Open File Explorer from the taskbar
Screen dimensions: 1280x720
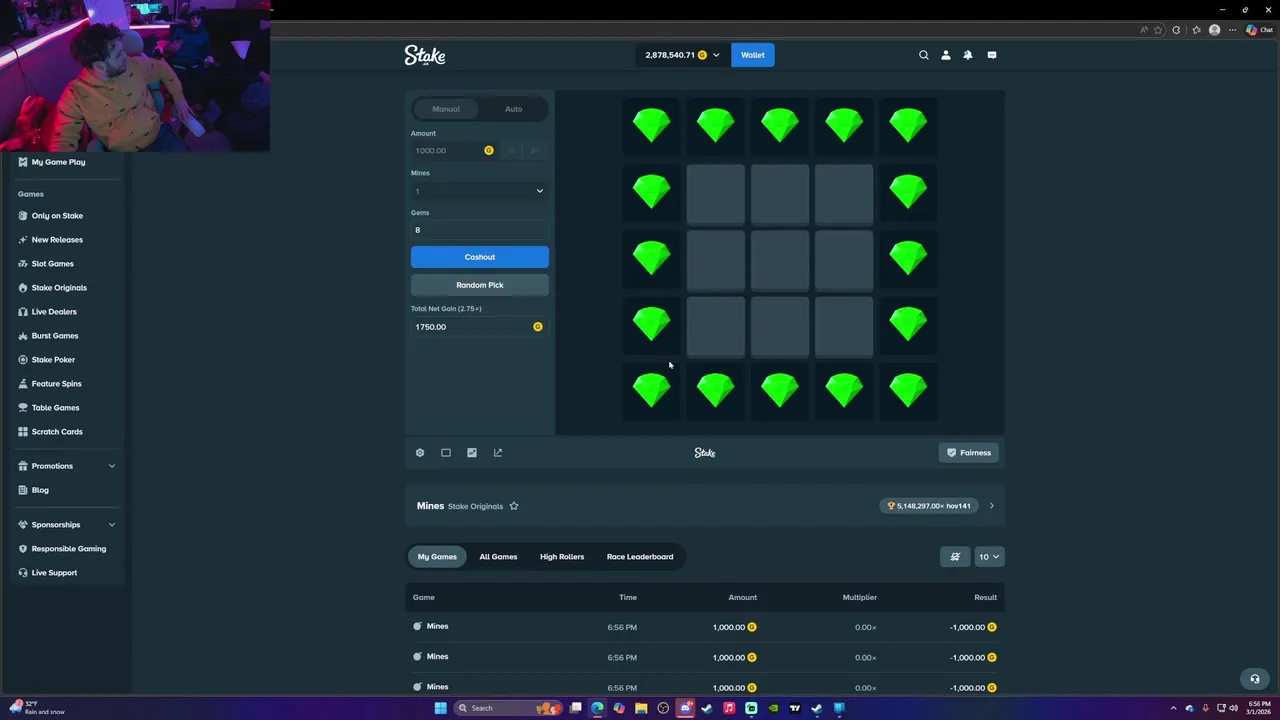pos(641,708)
